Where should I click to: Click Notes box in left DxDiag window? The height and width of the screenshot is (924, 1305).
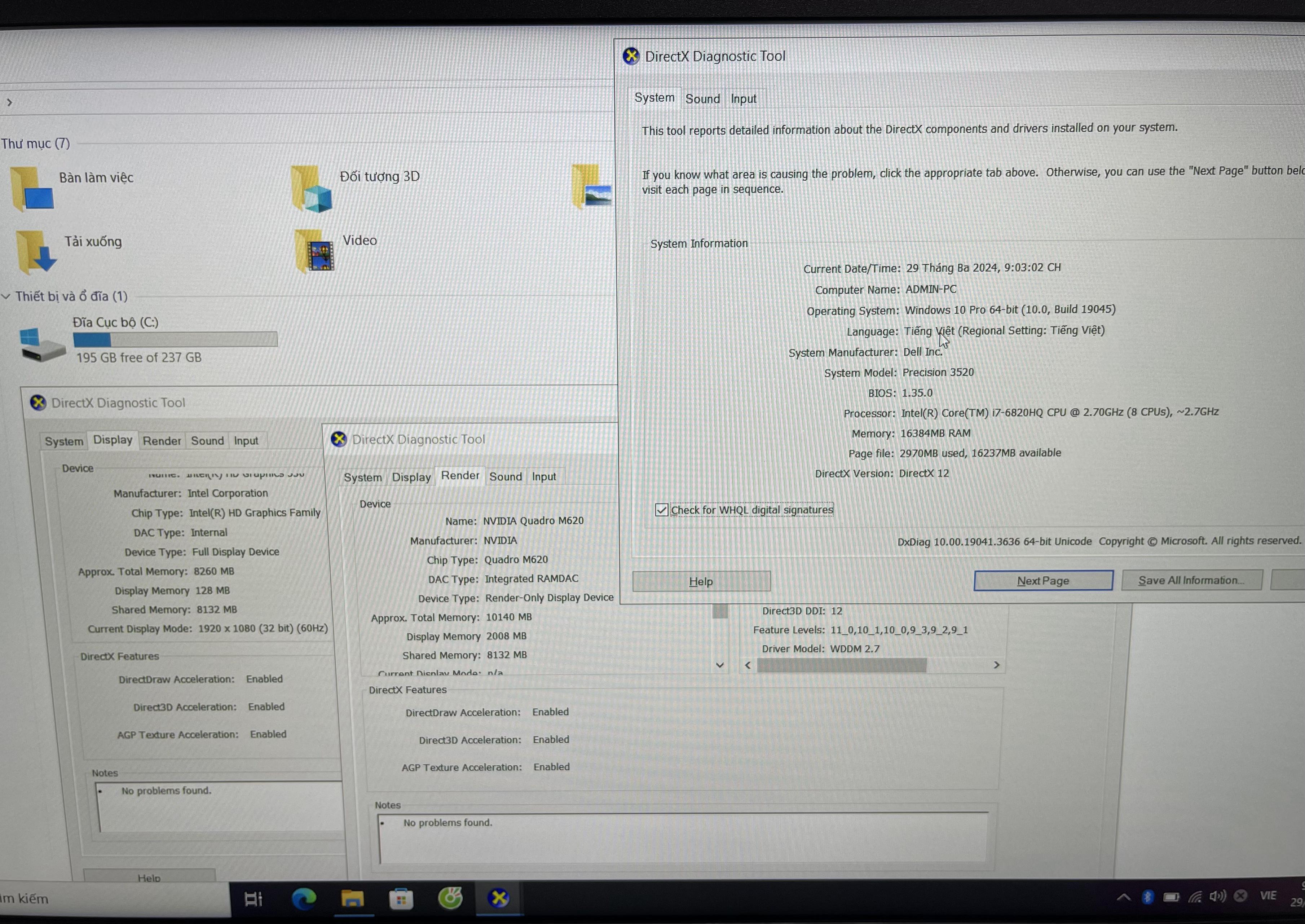click(x=220, y=807)
